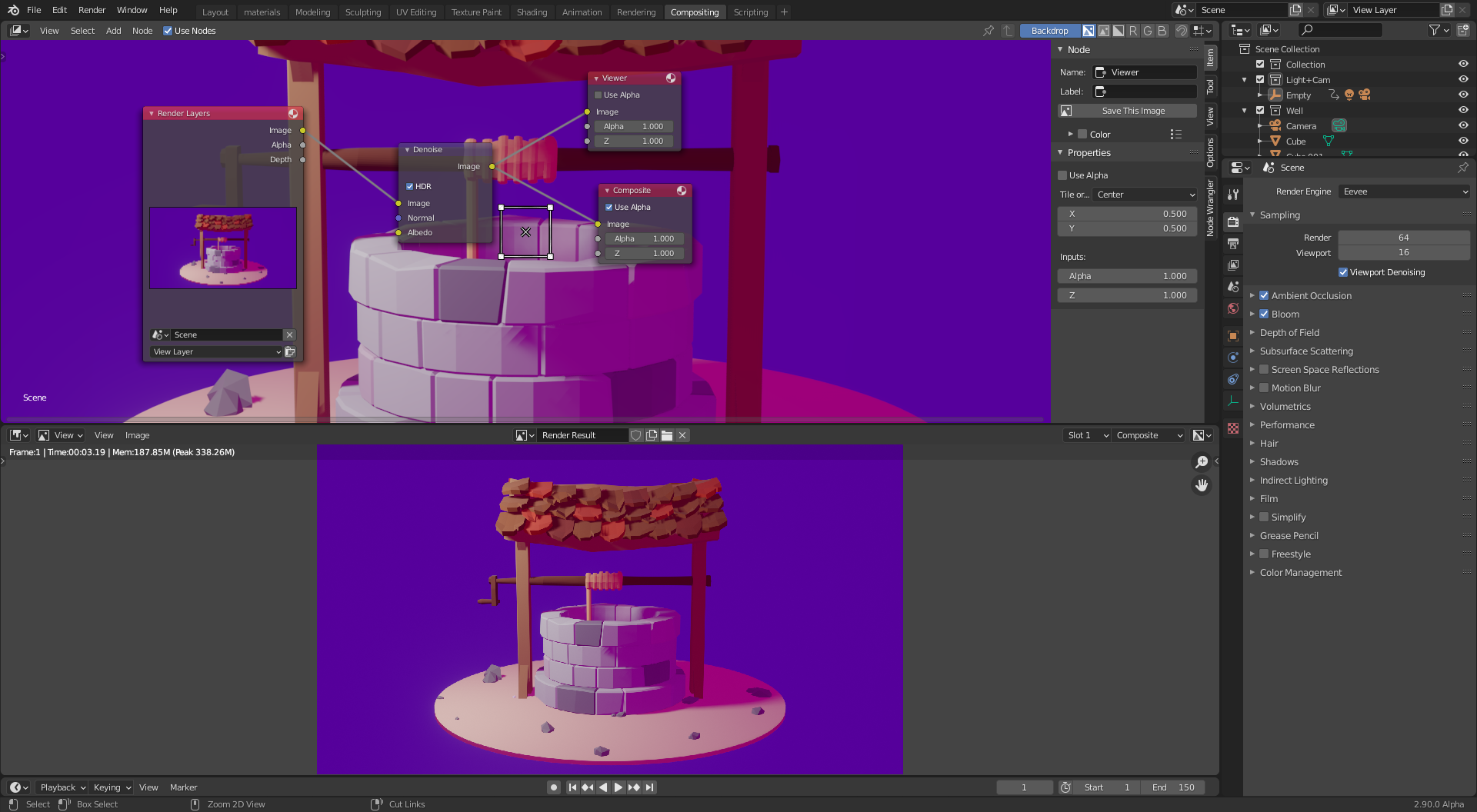This screenshot has width=1477, height=812.
Task: Open the Node menu in node editor
Action: tap(142, 31)
